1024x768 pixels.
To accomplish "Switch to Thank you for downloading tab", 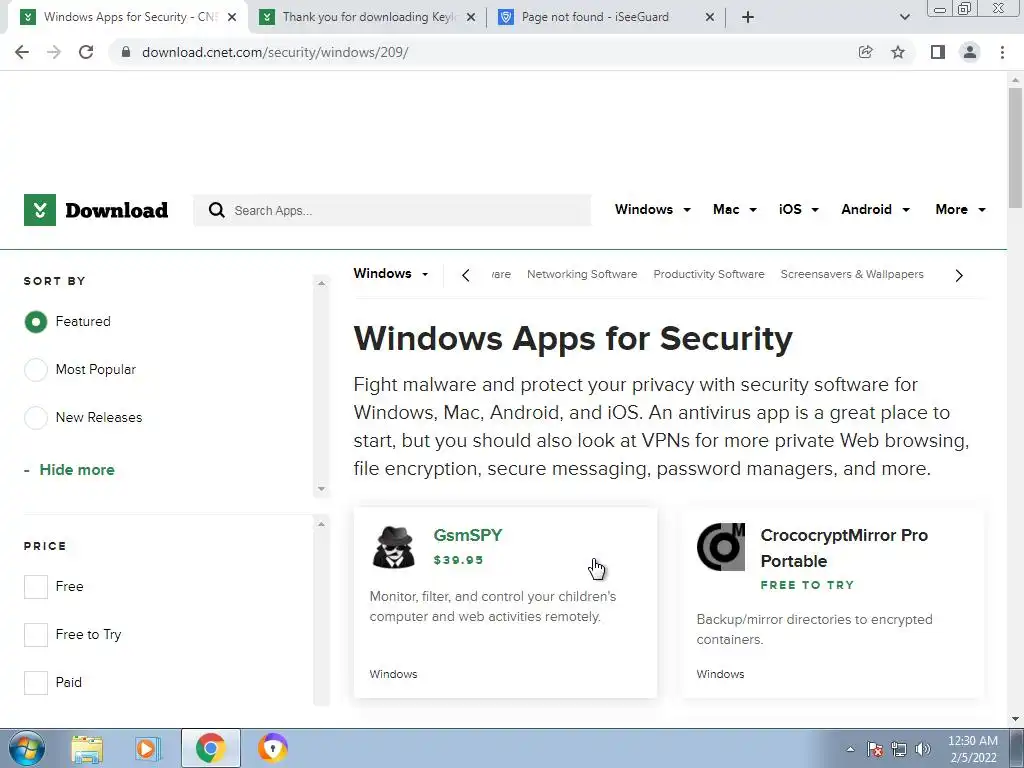I will point(369,17).
